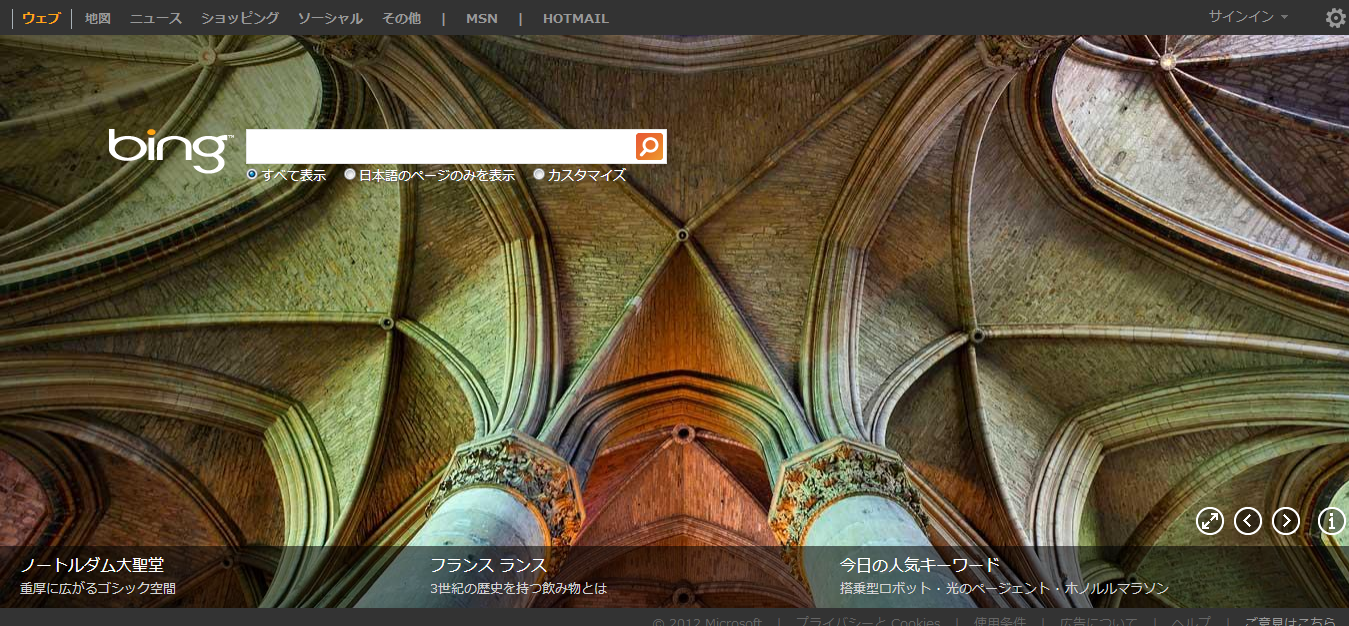
Task: Open the その他 menu
Action: pos(401,18)
